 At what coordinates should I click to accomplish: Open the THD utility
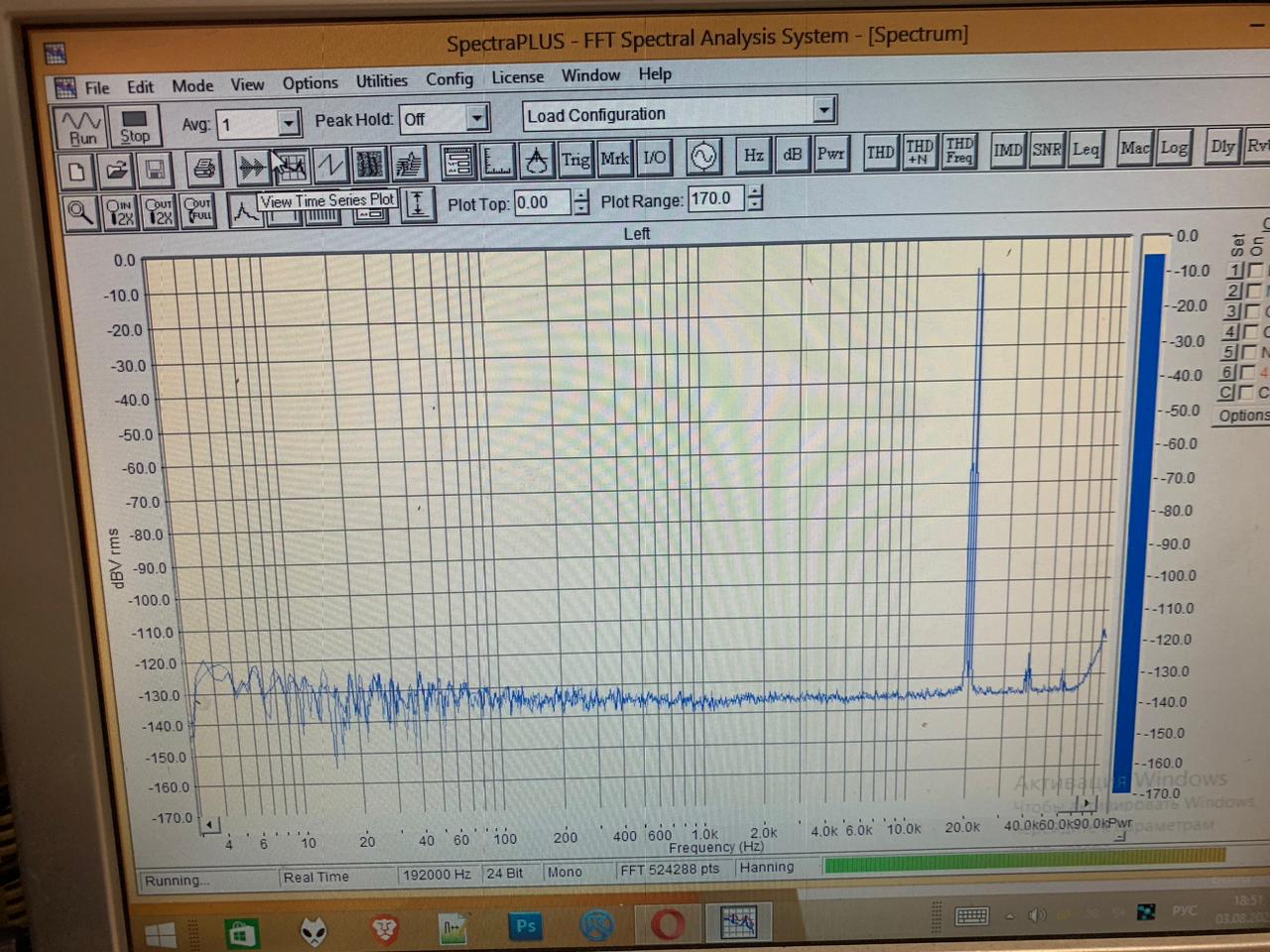point(880,152)
